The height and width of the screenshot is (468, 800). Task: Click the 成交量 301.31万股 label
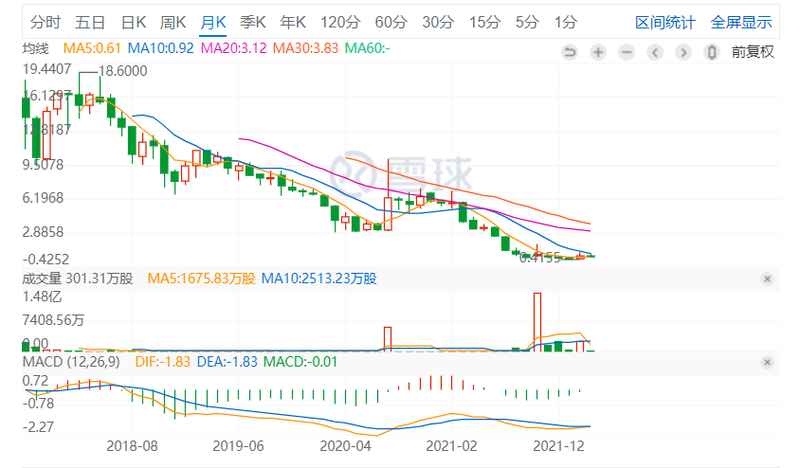[78, 279]
